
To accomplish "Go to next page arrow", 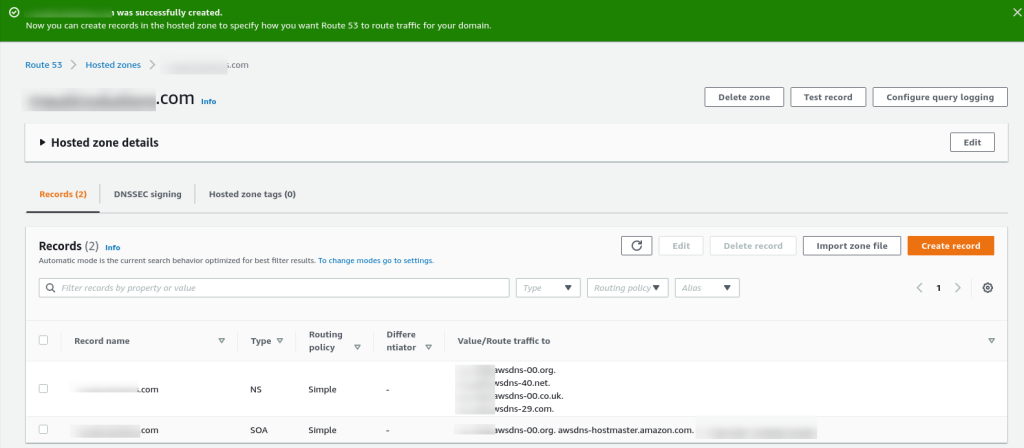I will click(958, 288).
